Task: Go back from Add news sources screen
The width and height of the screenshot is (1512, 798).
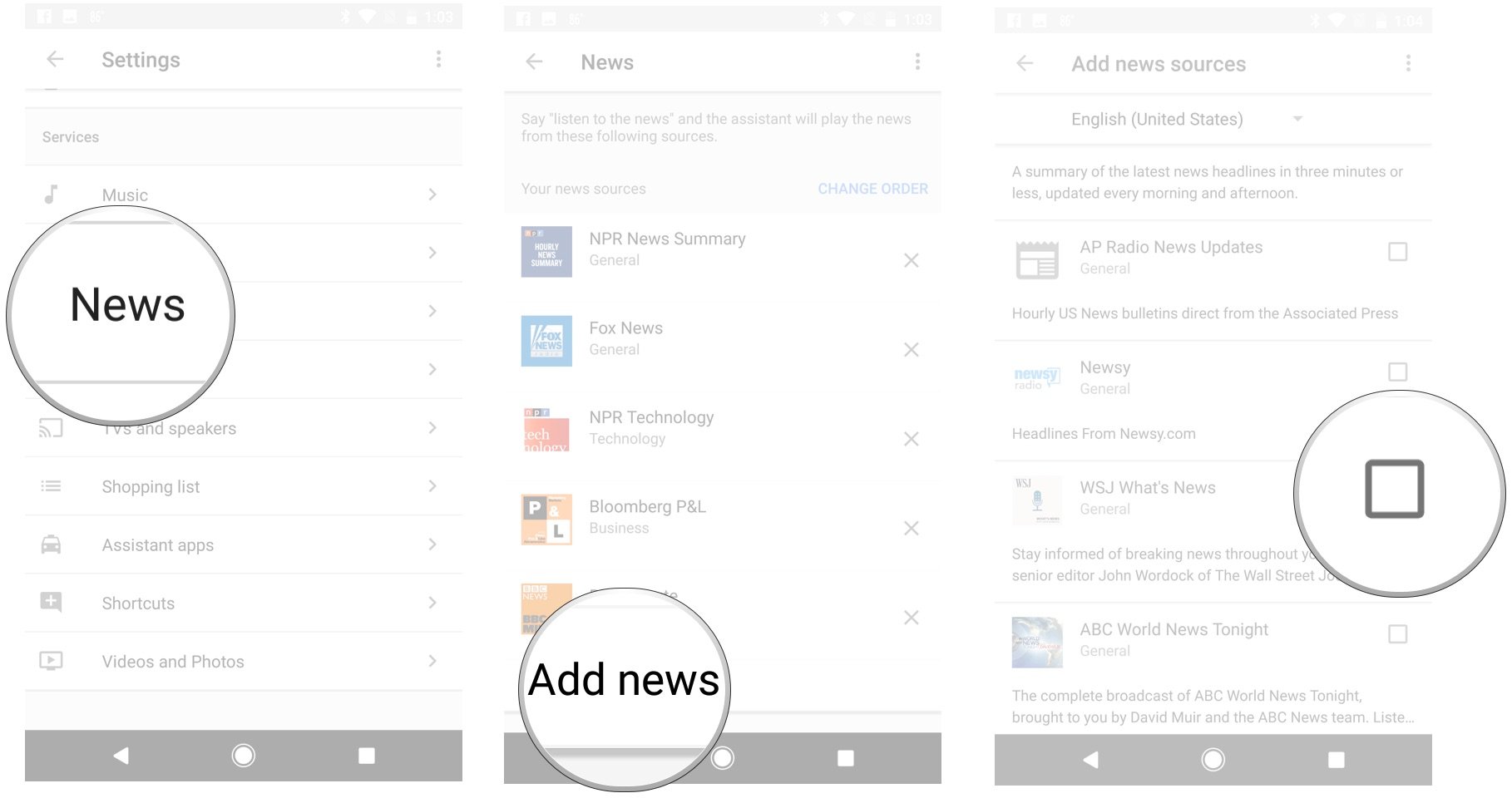Action: pyautogui.click(x=1025, y=63)
